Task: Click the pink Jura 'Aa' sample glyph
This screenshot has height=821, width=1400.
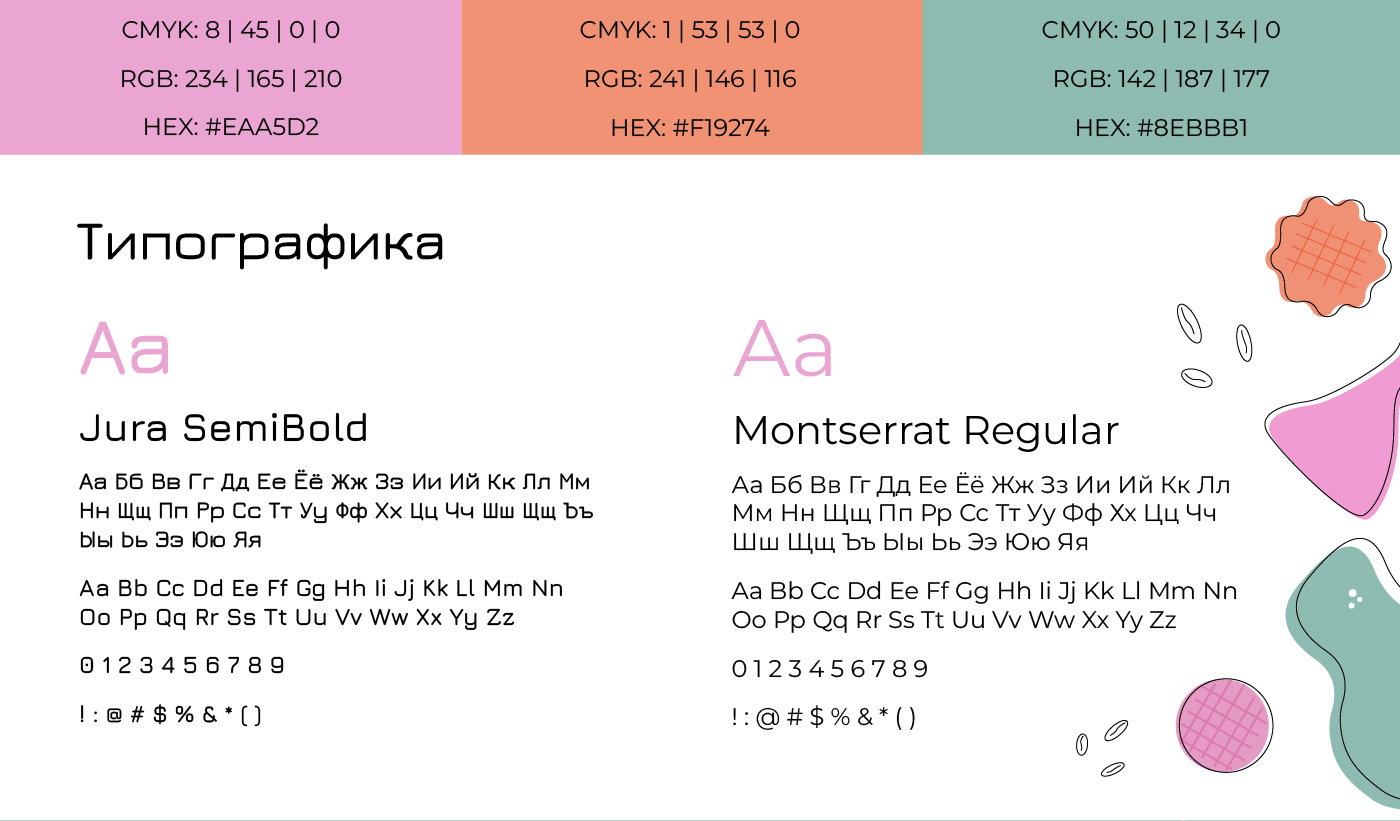Action: 125,348
